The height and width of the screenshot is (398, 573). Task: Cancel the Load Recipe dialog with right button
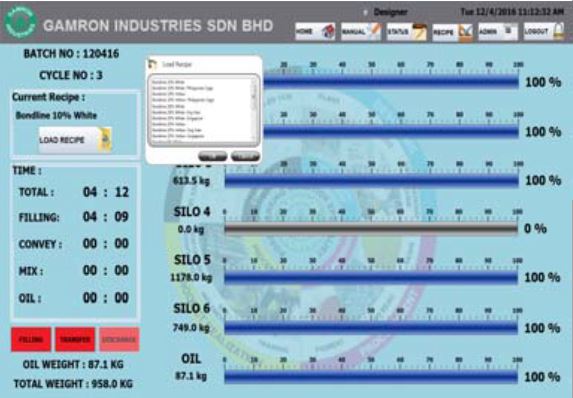[246, 156]
